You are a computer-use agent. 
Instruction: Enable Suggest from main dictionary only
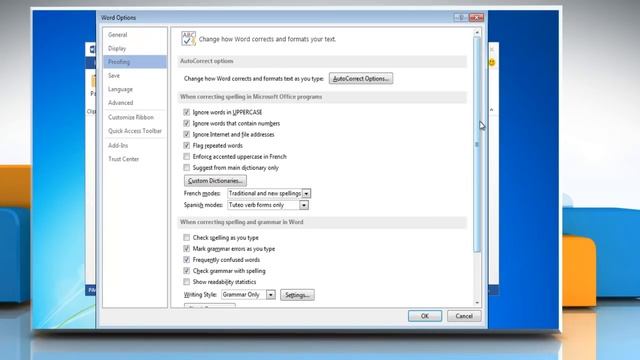(187, 167)
